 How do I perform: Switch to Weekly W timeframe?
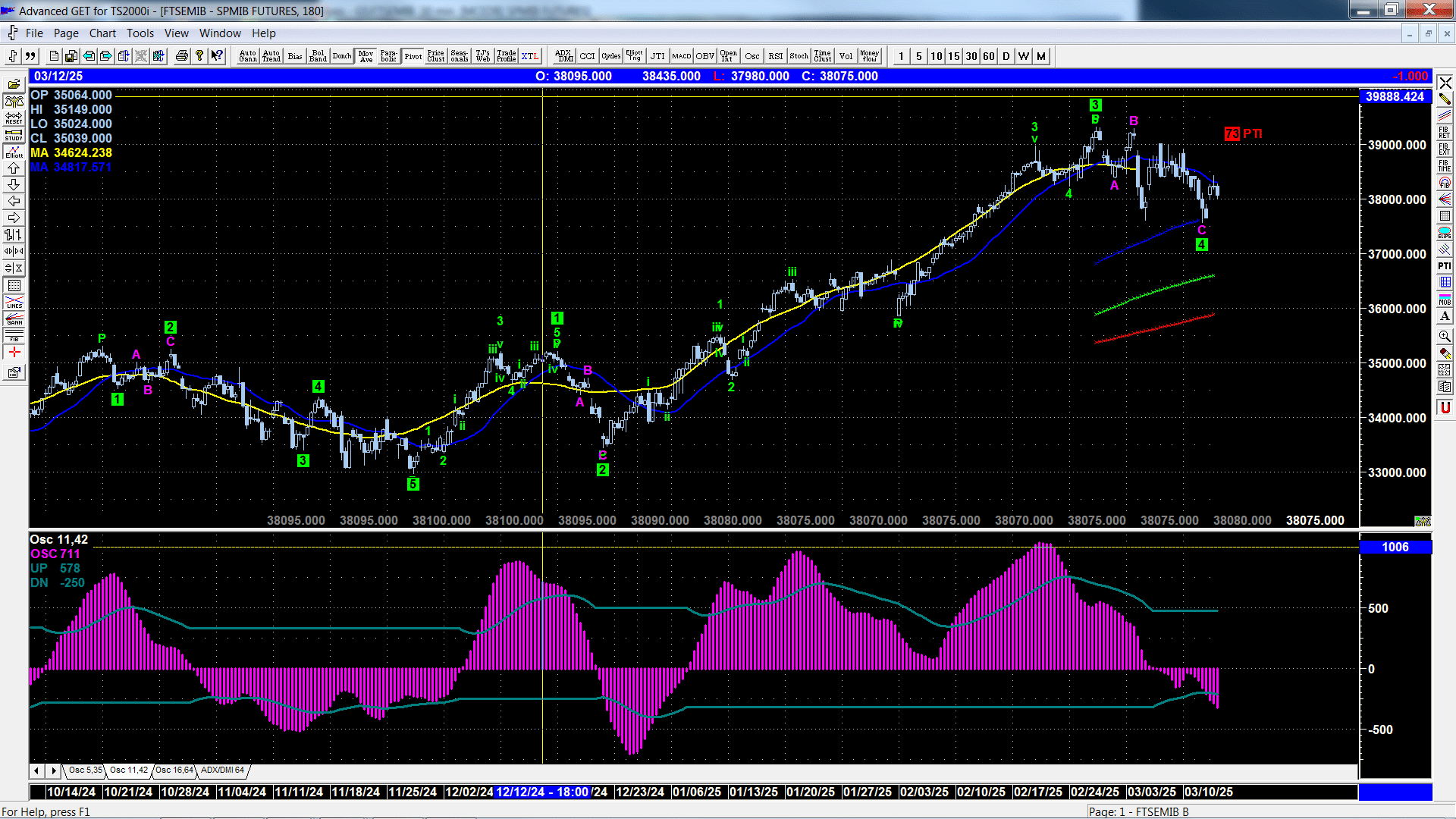tap(1024, 56)
